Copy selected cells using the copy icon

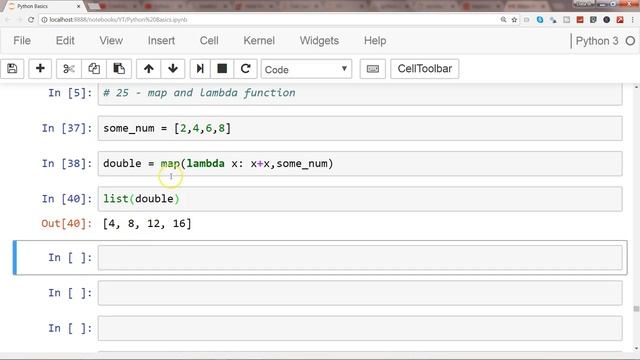pos(94,69)
